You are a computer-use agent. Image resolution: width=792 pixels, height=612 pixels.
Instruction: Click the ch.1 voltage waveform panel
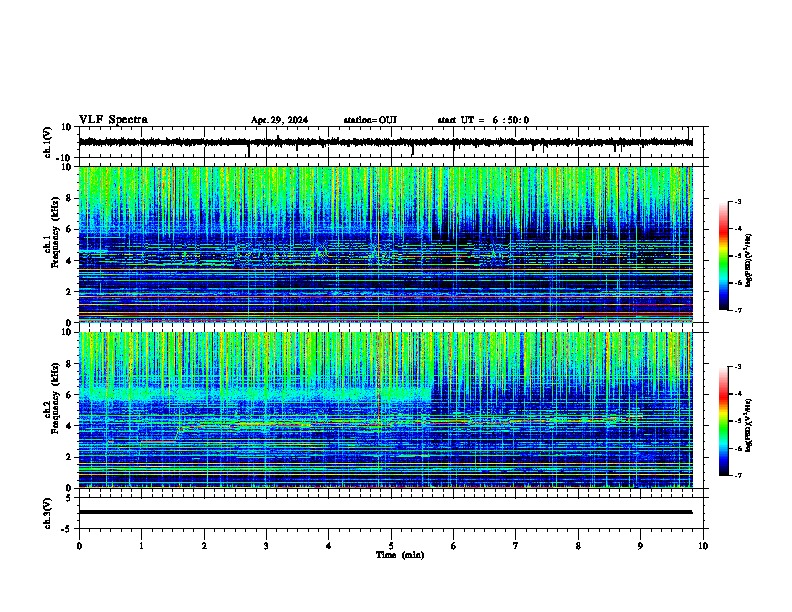391,142
